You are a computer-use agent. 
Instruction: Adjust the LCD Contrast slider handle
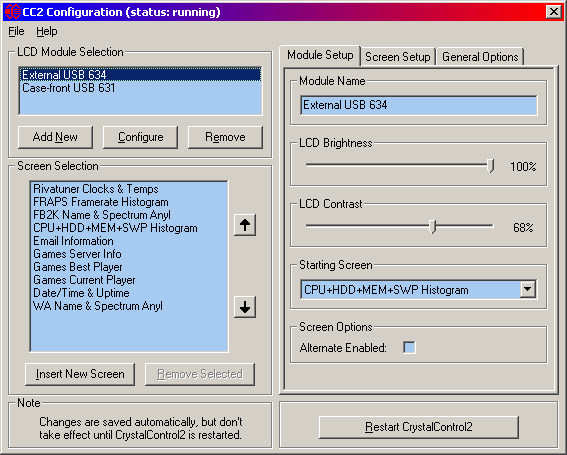pos(432,227)
